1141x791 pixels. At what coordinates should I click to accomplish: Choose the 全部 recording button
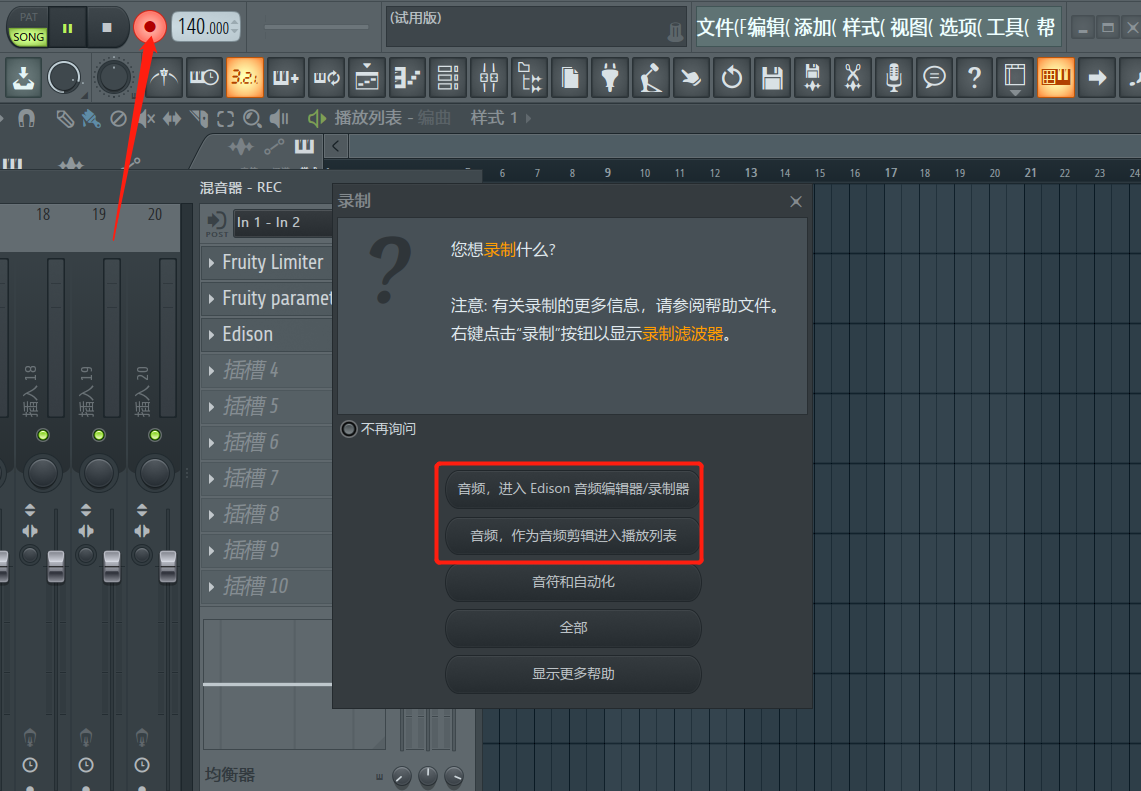573,628
